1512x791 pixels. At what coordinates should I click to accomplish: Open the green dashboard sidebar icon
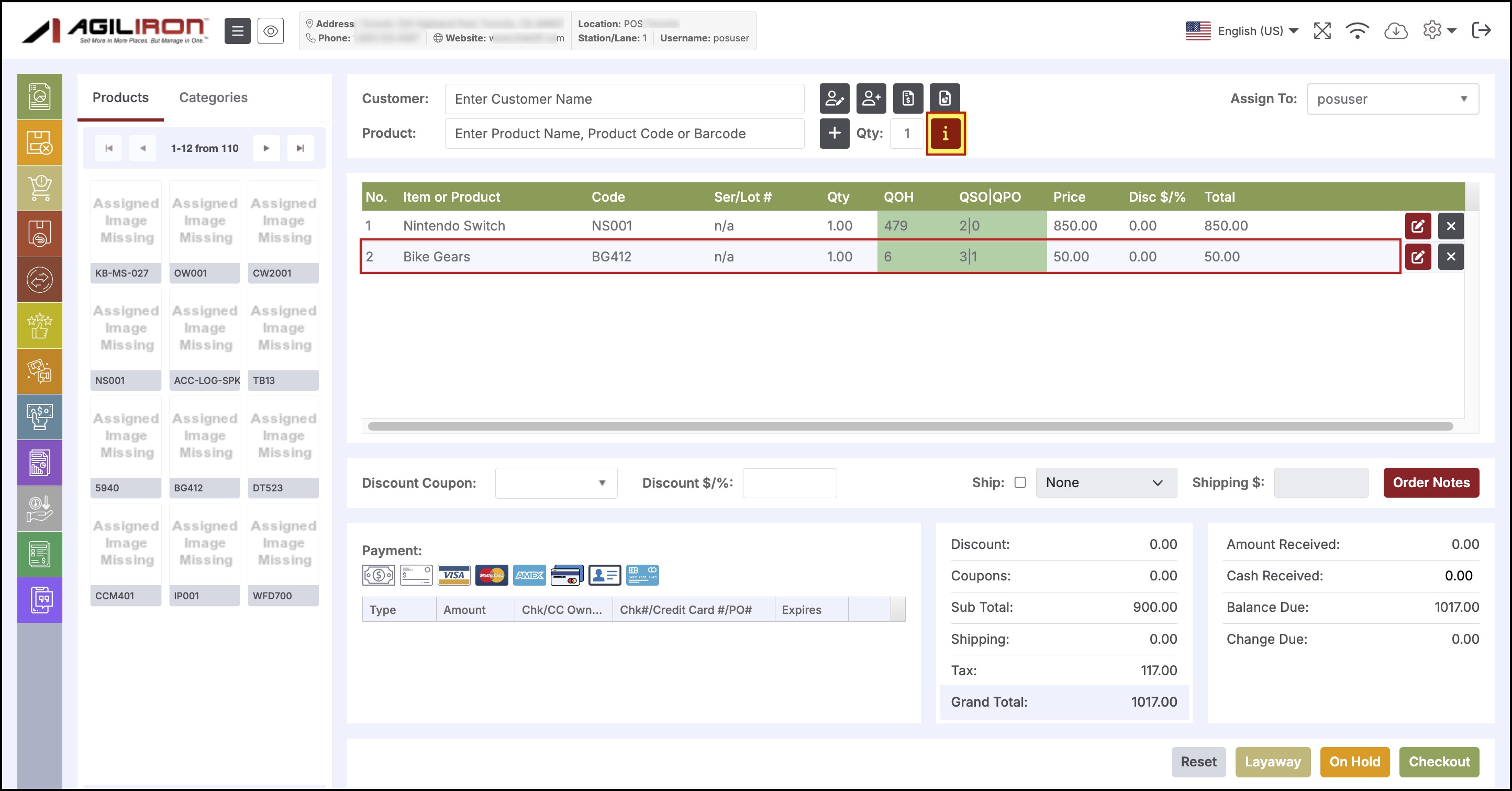39,96
